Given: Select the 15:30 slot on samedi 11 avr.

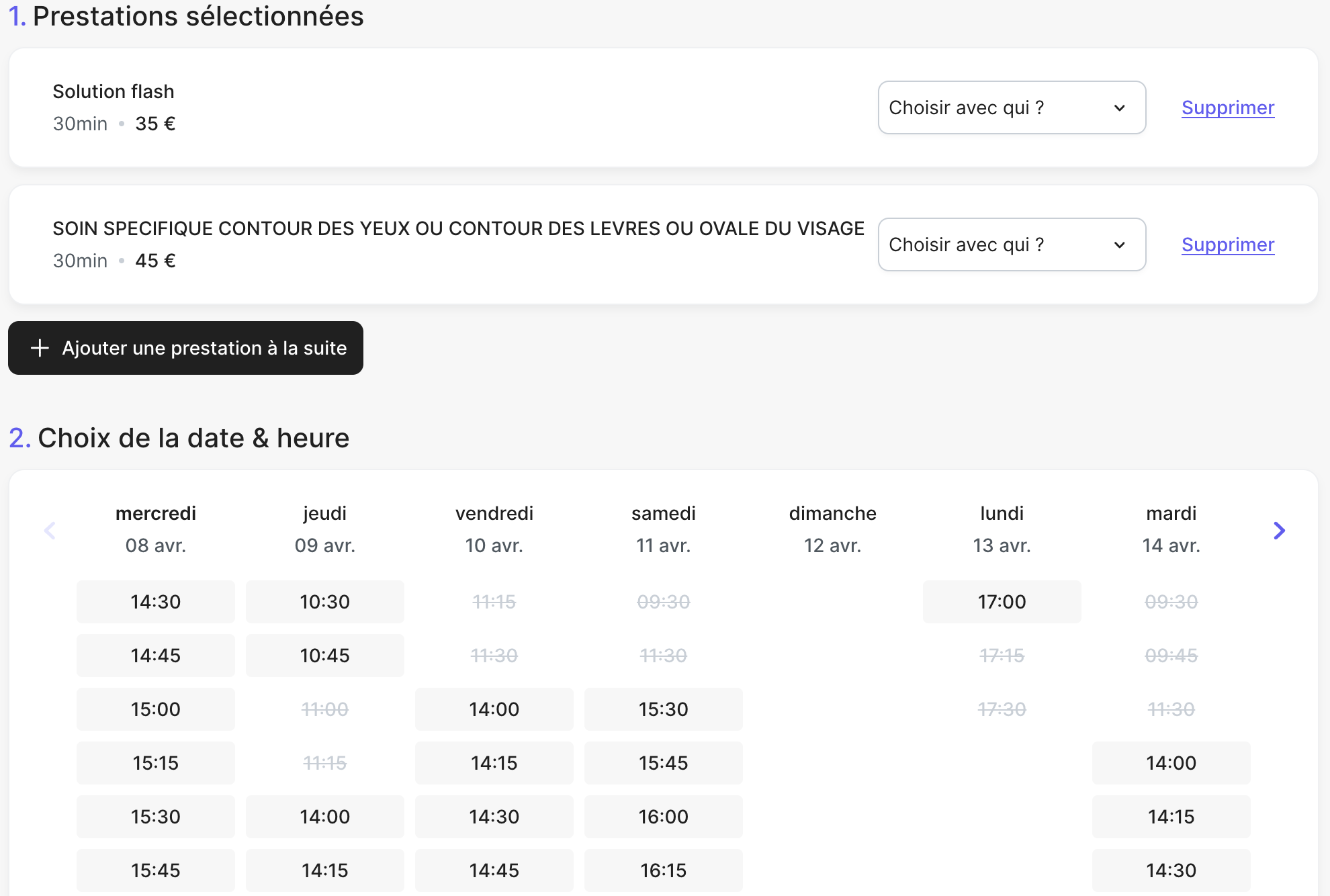Looking at the screenshot, I should [x=663, y=709].
